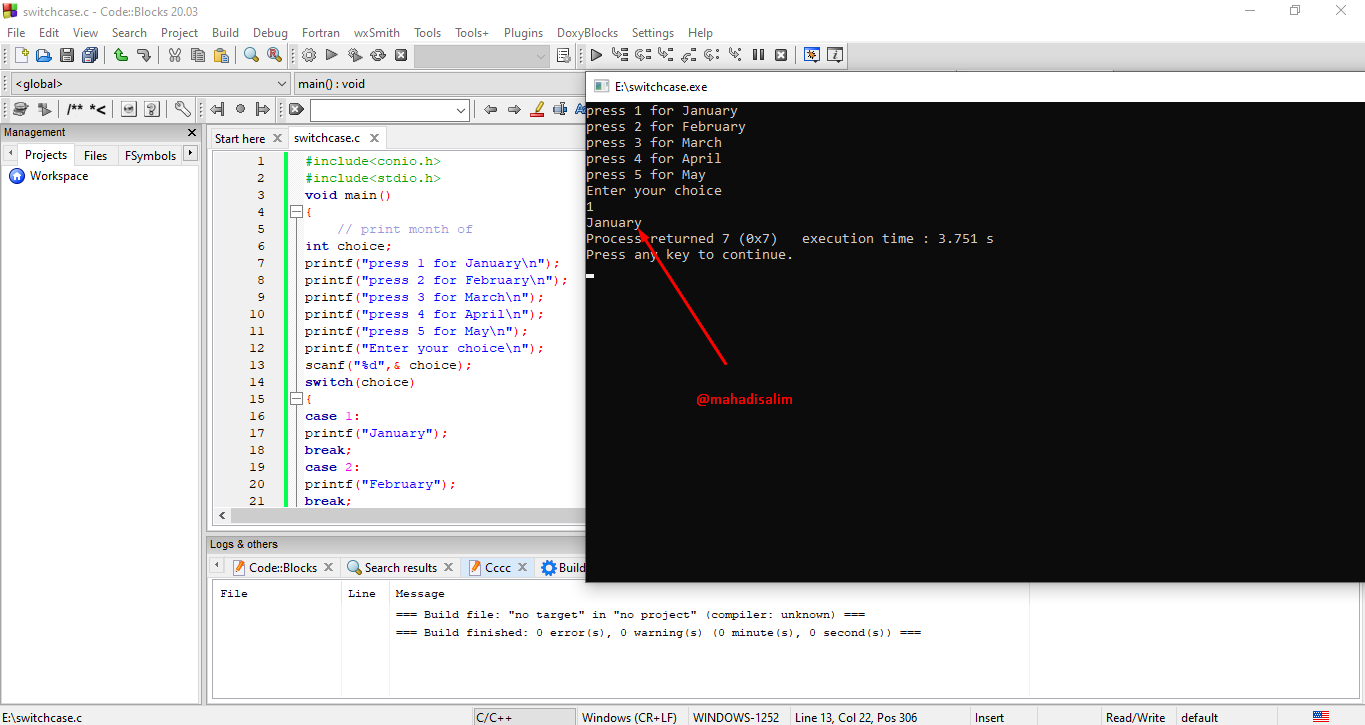Copy the selection using toolbar icon
This screenshot has width=1365, height=725.
pos(198,56)
